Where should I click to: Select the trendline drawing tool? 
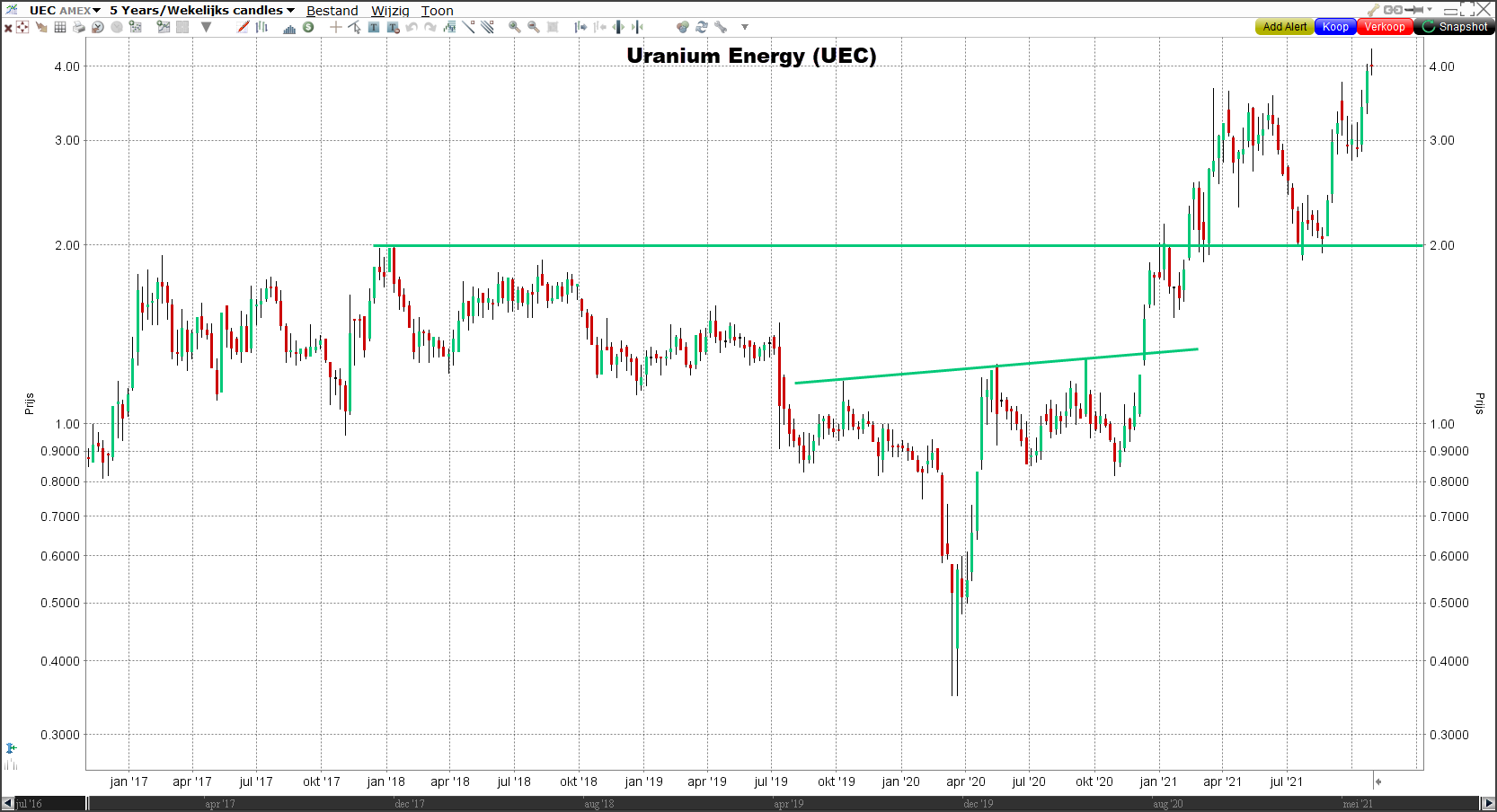point(468,27)
